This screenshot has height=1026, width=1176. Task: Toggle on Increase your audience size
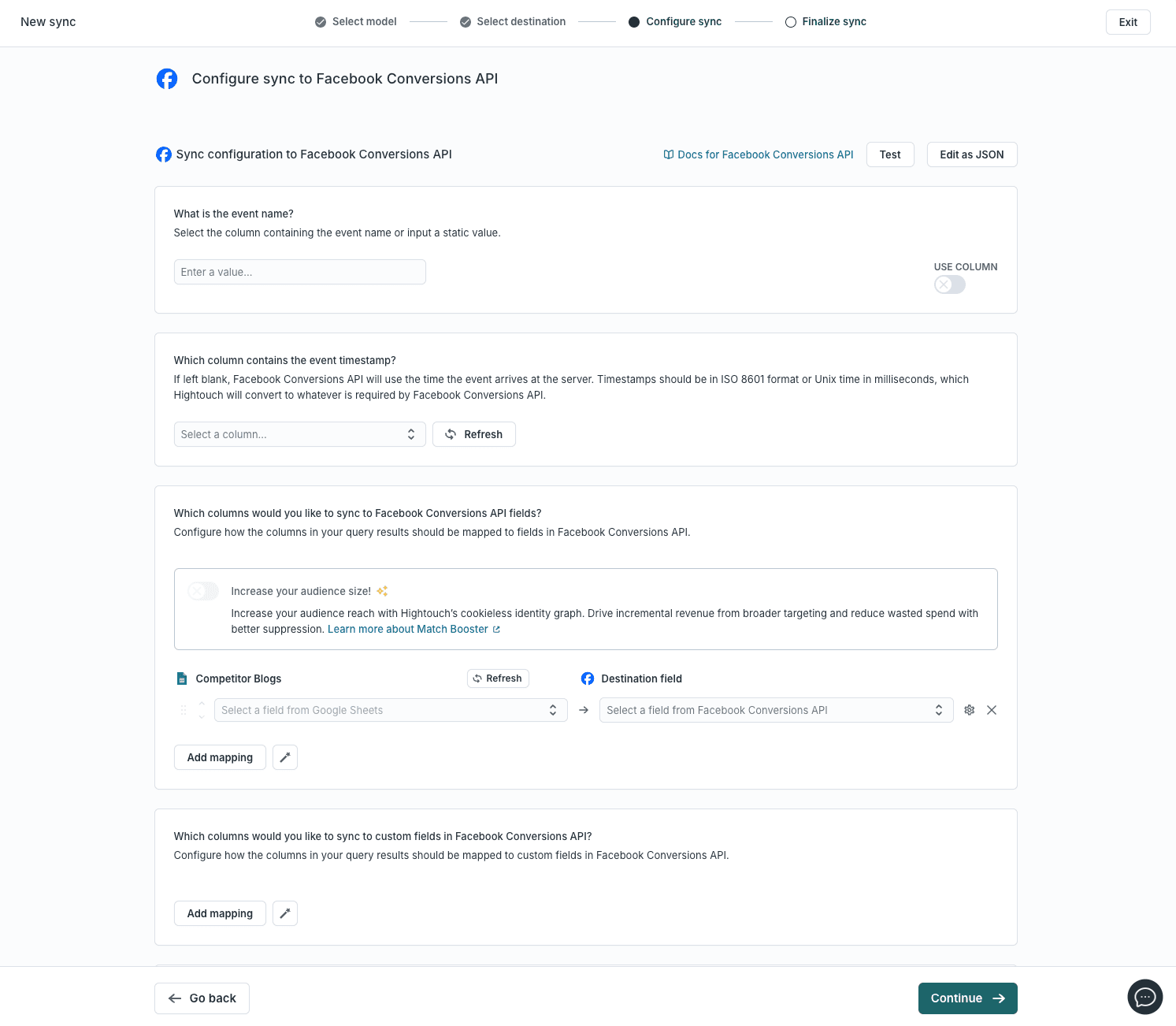[202, 591]
